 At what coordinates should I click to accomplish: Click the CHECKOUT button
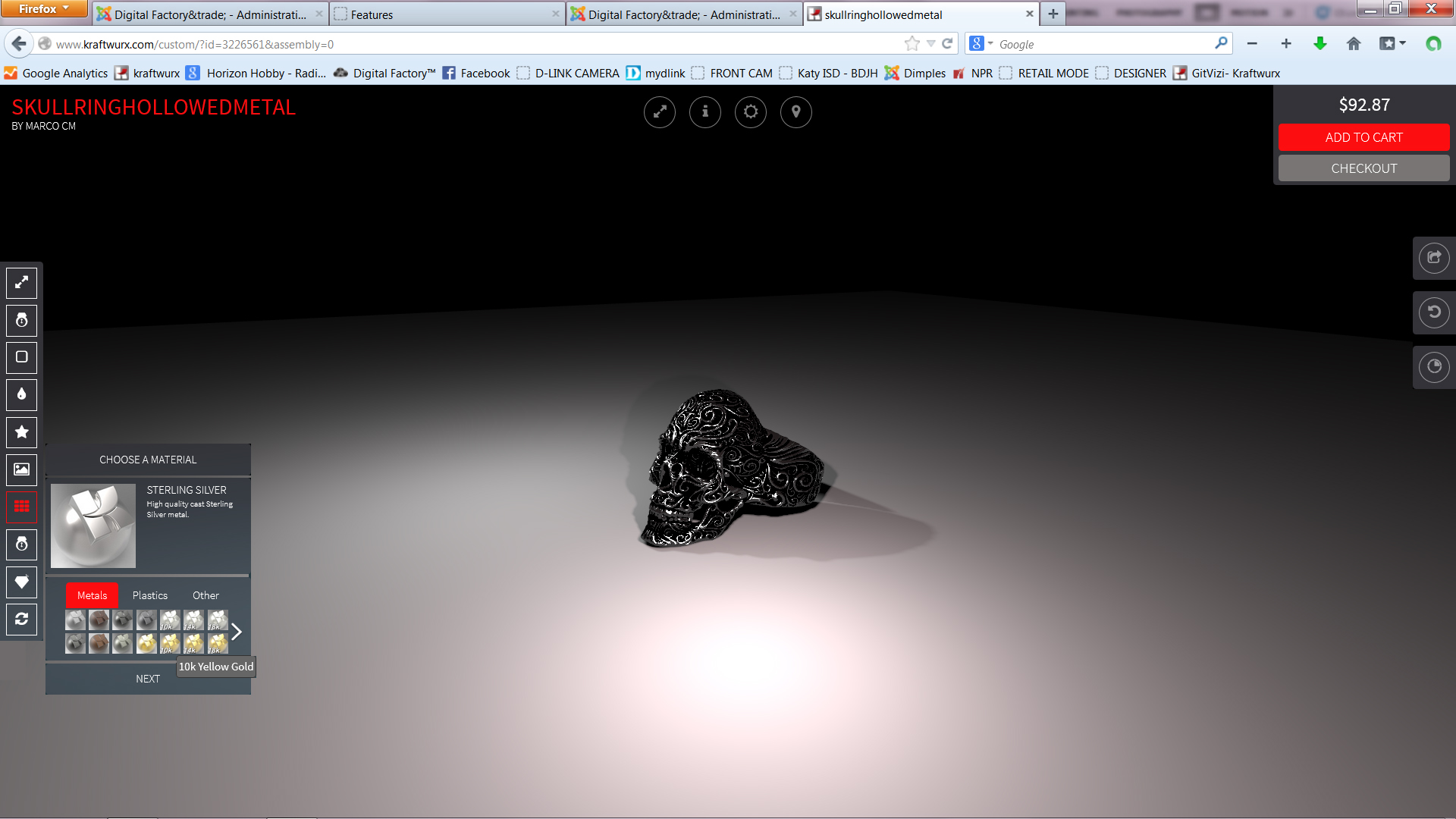1363,168
